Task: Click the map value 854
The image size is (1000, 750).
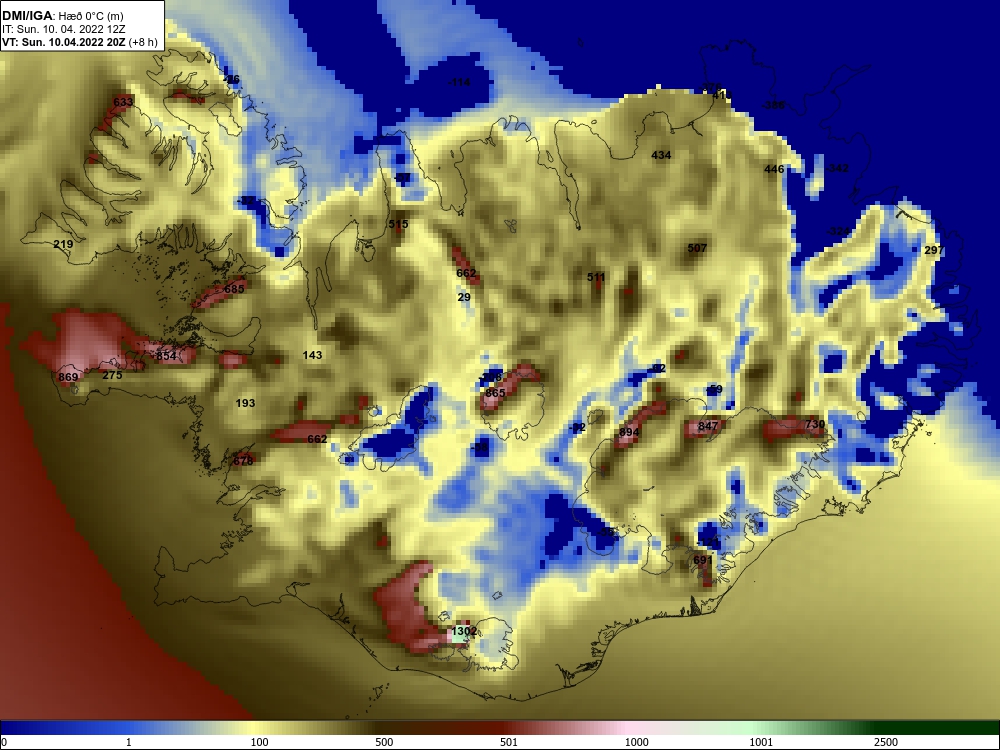Action: click(x=166, y=356)
